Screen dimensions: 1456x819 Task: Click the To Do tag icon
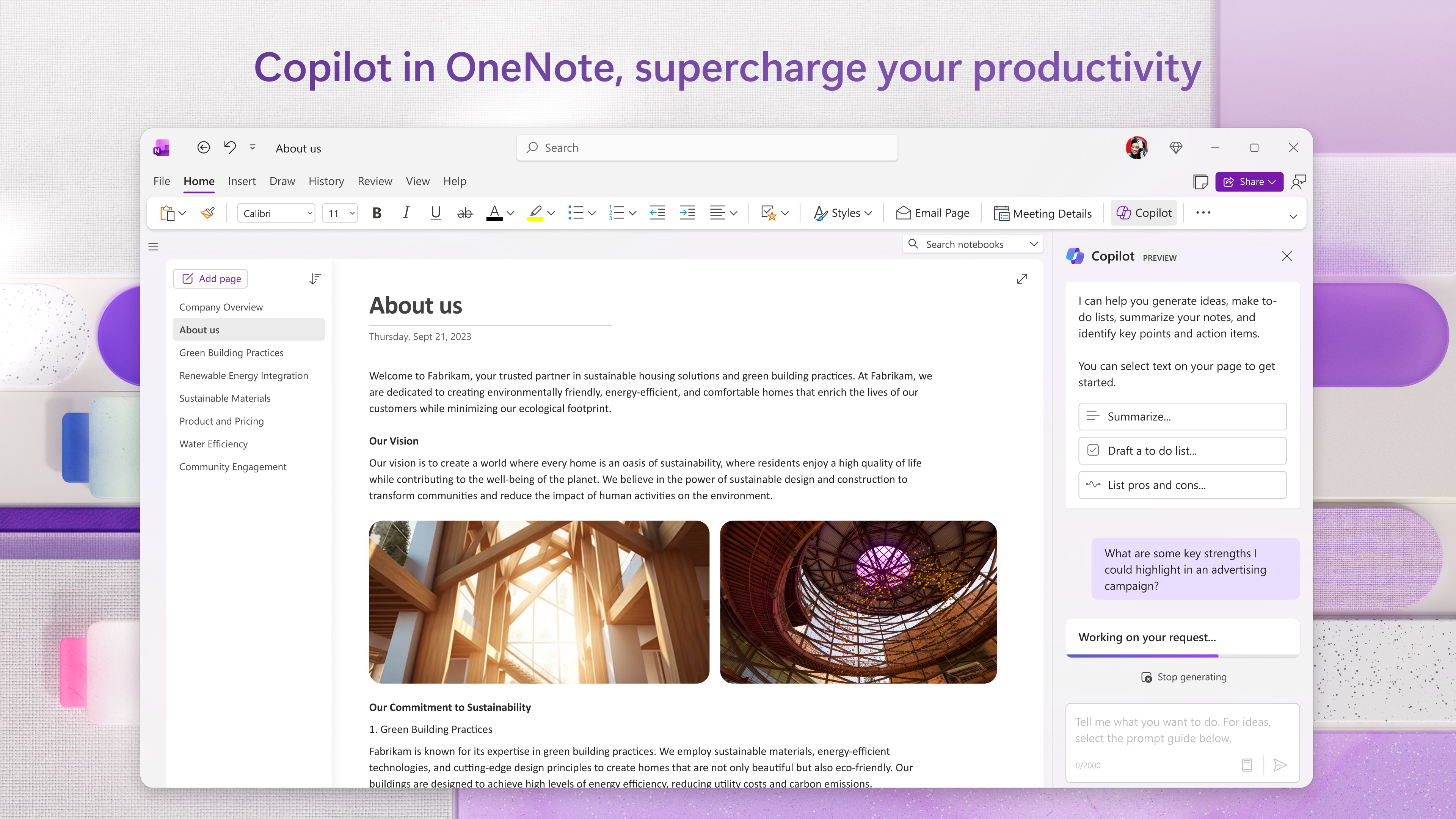(x=768, y=213)
